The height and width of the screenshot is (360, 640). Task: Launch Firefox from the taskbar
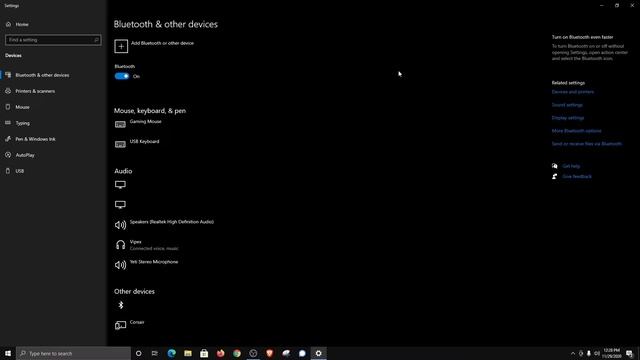click(x=220, y=353)
